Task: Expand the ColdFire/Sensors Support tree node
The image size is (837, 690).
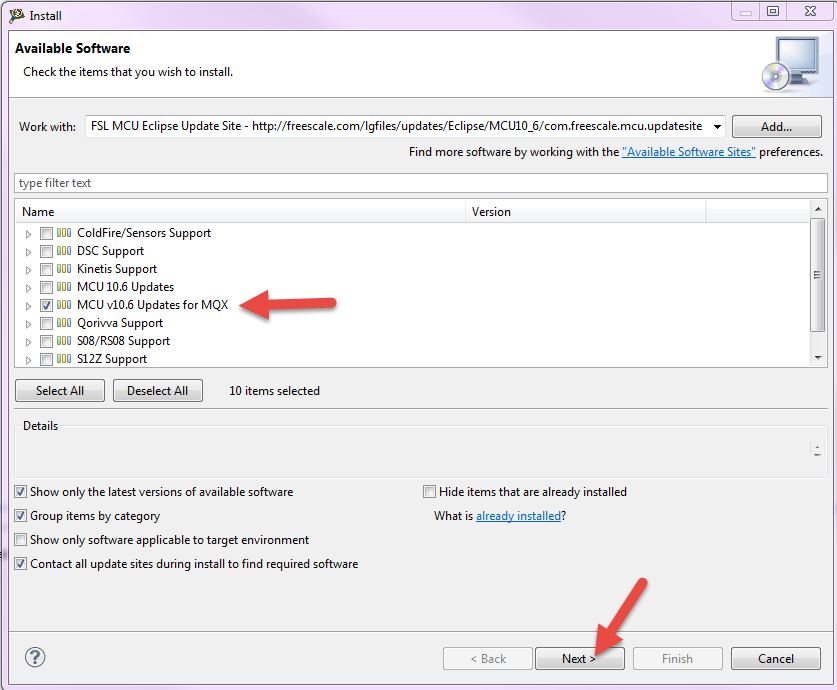Action: pyautogui.click(x=28, y=234)
